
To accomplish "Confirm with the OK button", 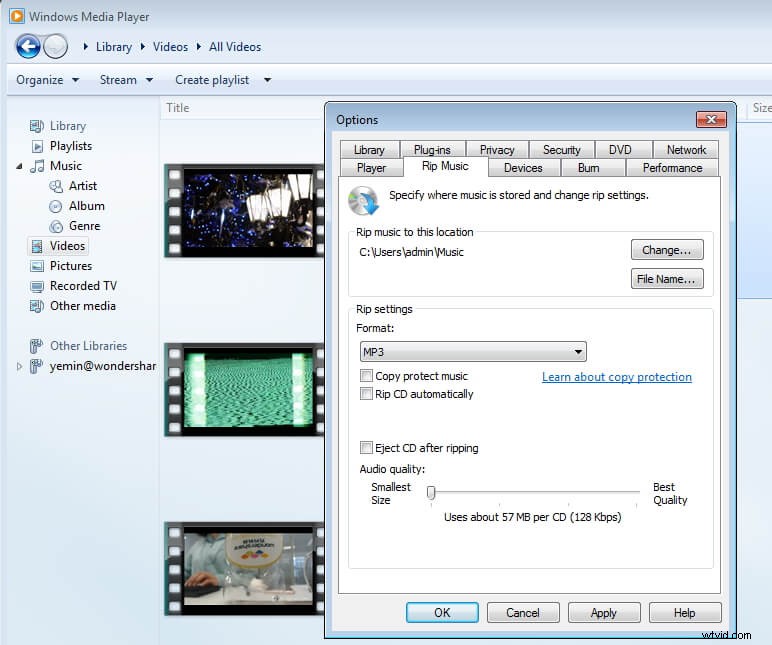I will click(x=442, y=613).
